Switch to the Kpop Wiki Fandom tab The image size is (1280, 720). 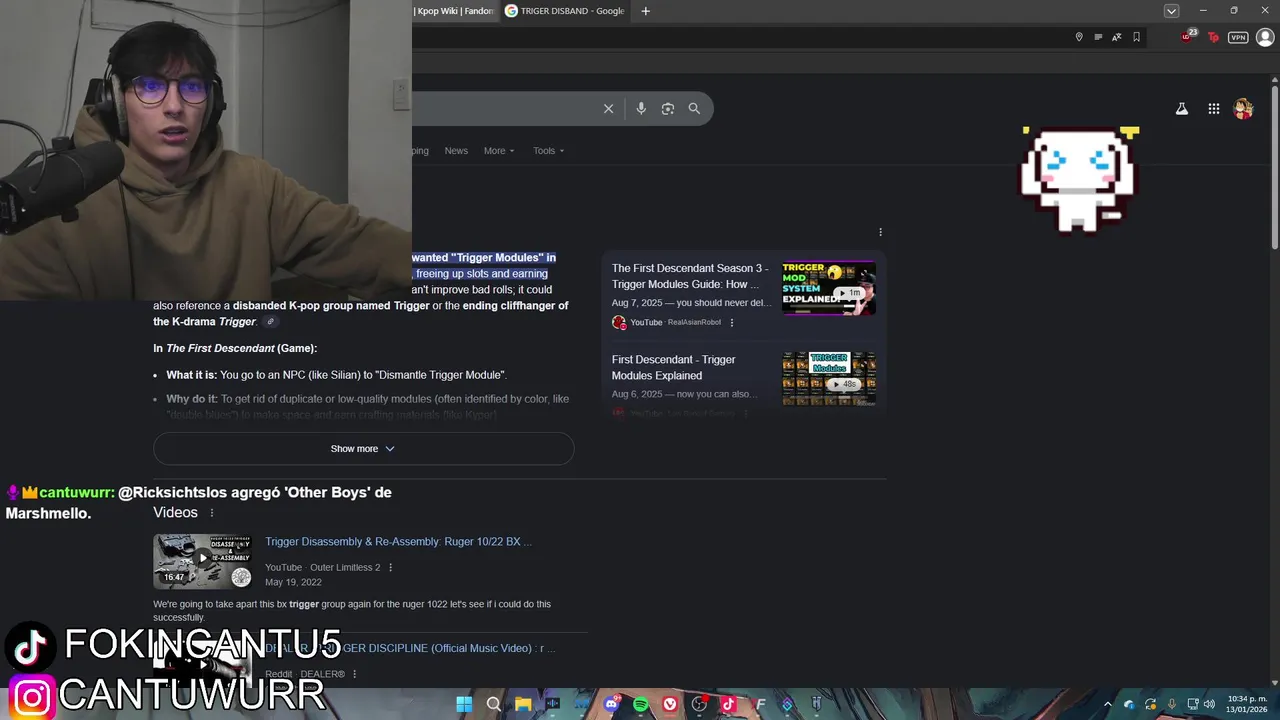(x=453, y=11)
